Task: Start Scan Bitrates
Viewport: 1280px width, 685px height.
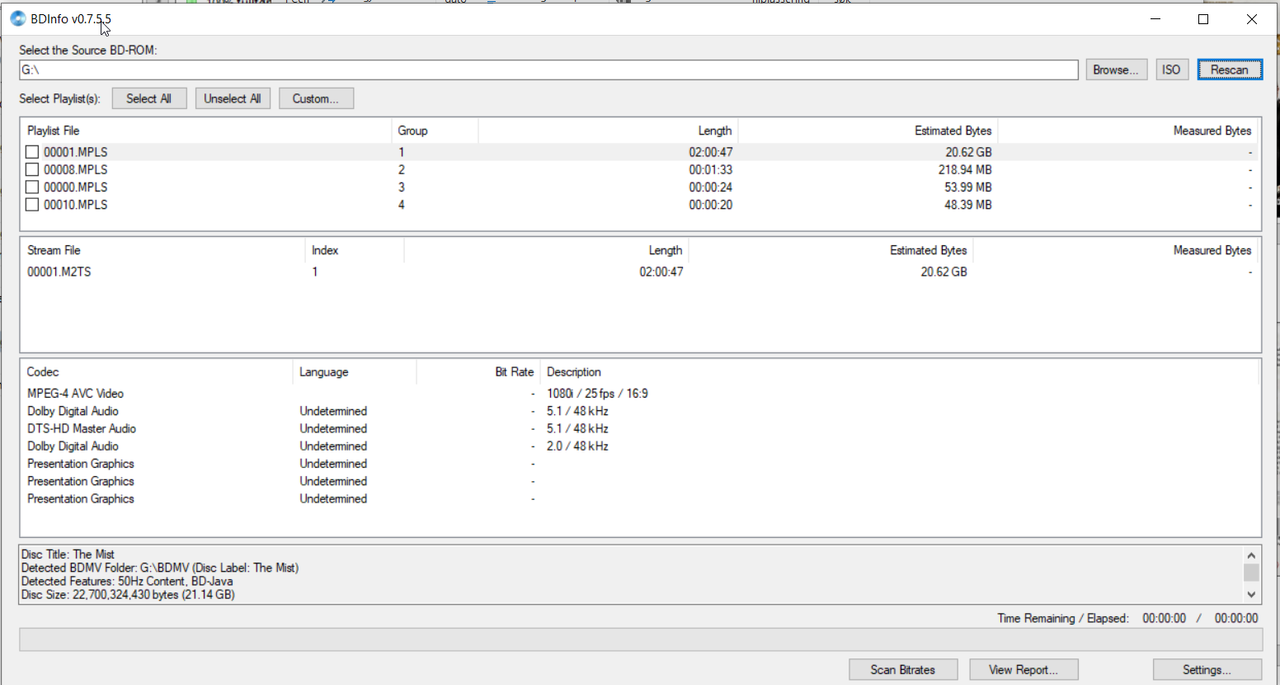Action: [x=903, y=670]
